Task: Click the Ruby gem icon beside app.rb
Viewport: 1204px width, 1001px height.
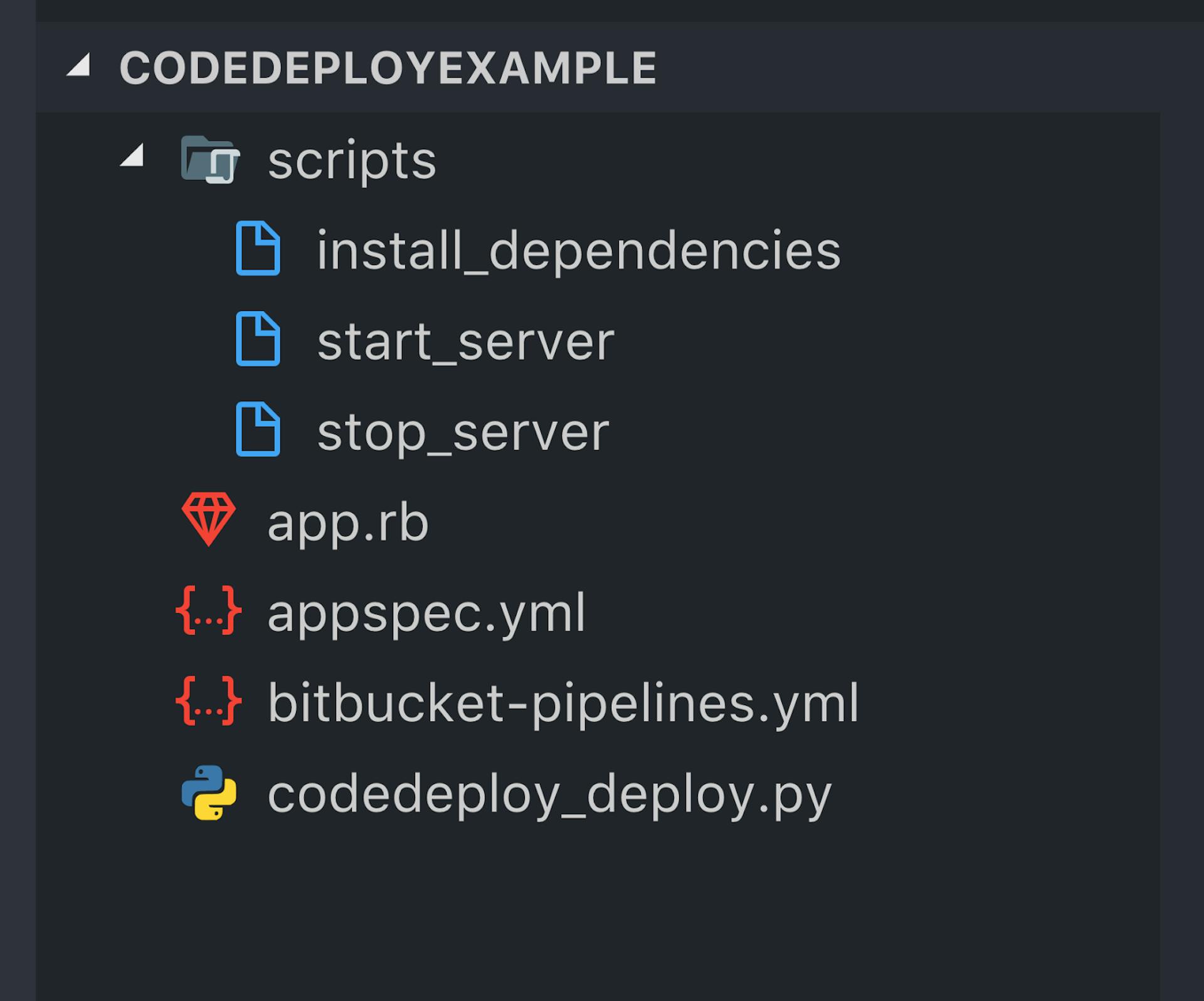Action: (x=209, y=520)
